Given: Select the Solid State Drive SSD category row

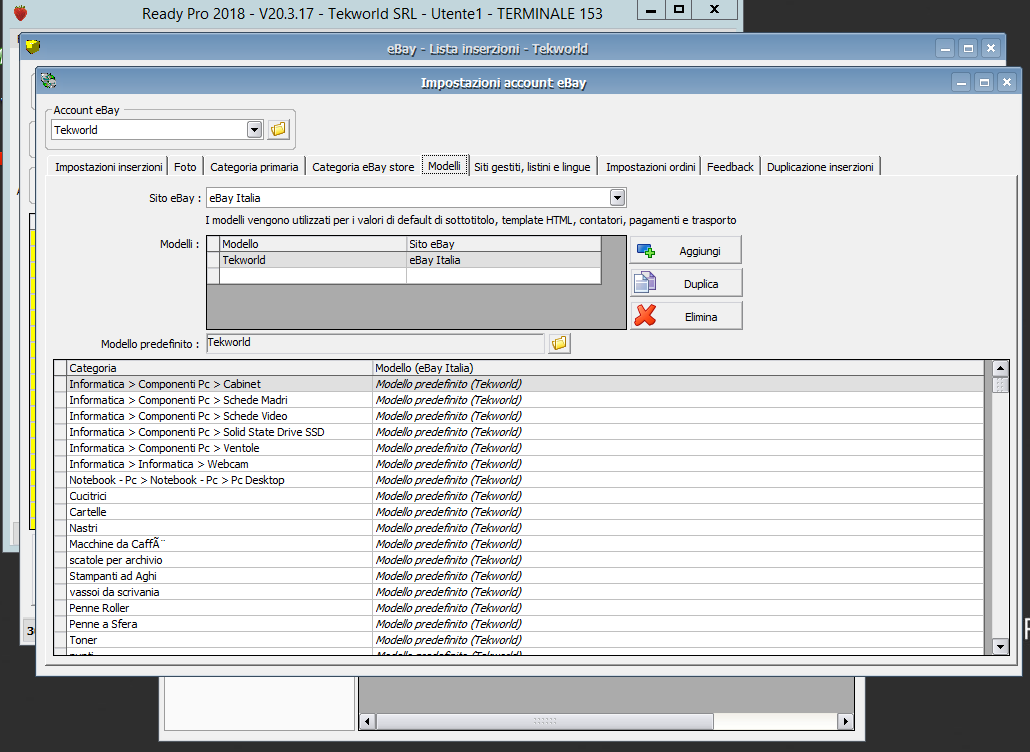Looking at the screenshot, I should coord(196,432).
